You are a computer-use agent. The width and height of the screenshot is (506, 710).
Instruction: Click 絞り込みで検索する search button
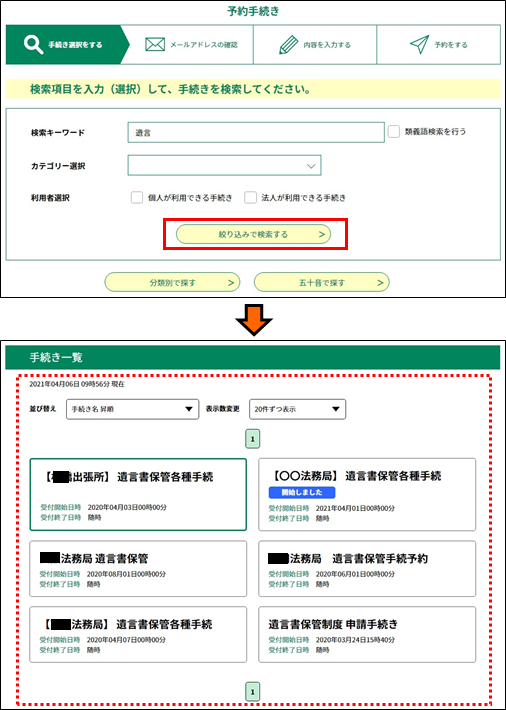point(254,235)
